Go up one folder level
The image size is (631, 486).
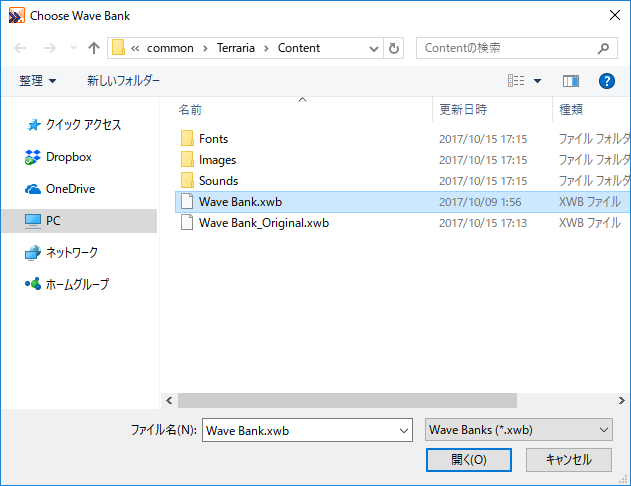coord(94,48)
